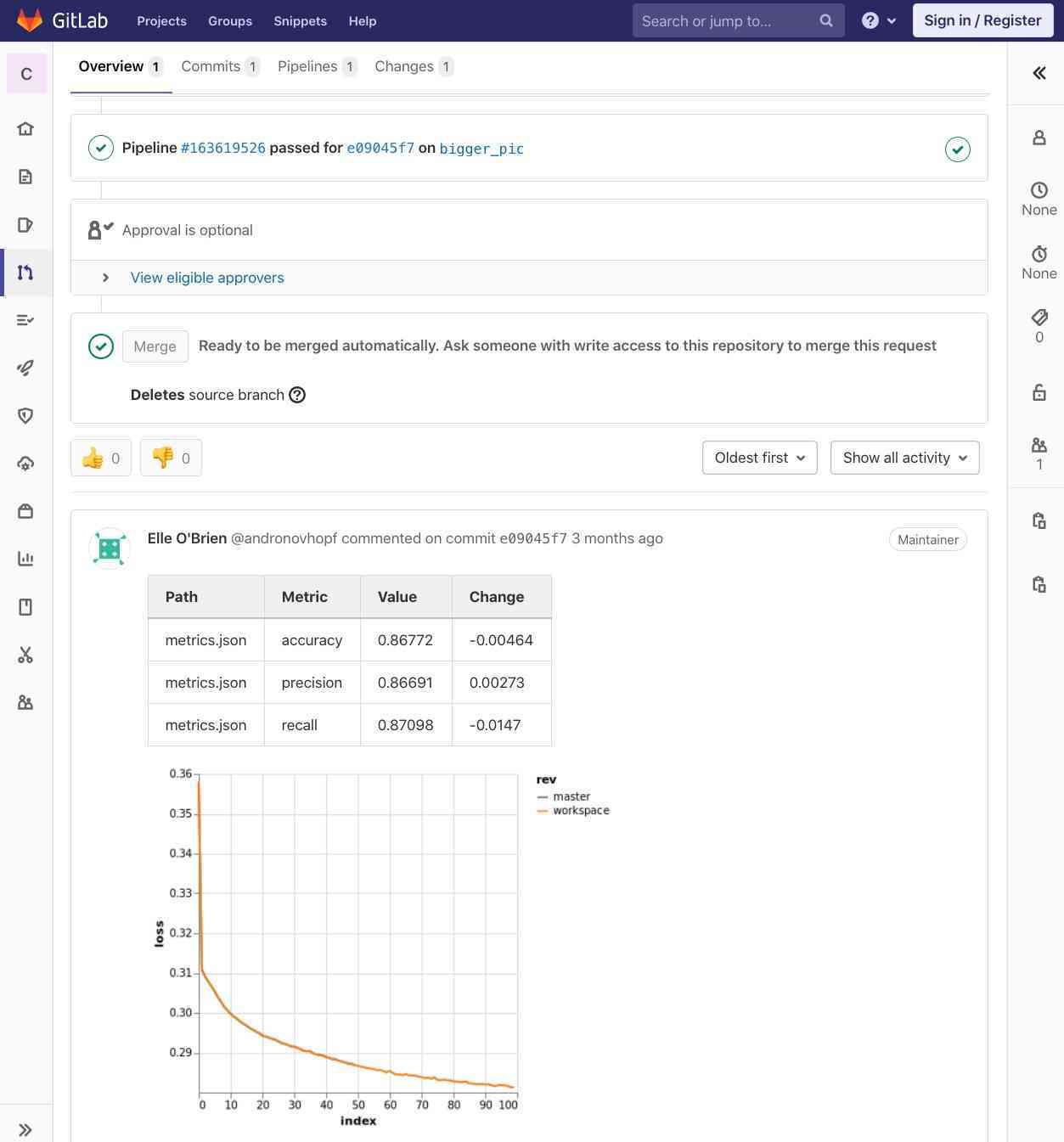The width and height of the screenshot is (1064, 1142).
Task: Open Members icon in left sidebar
Action: tap(25, 702)
